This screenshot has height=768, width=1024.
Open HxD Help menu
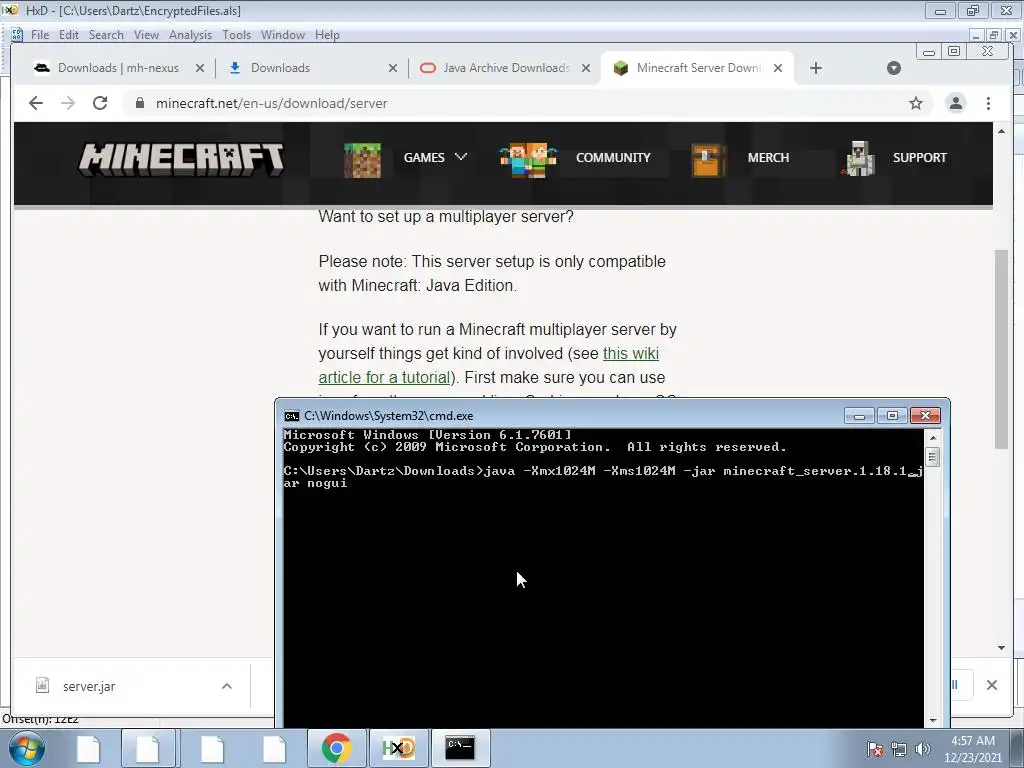click(x=327, y=35)
